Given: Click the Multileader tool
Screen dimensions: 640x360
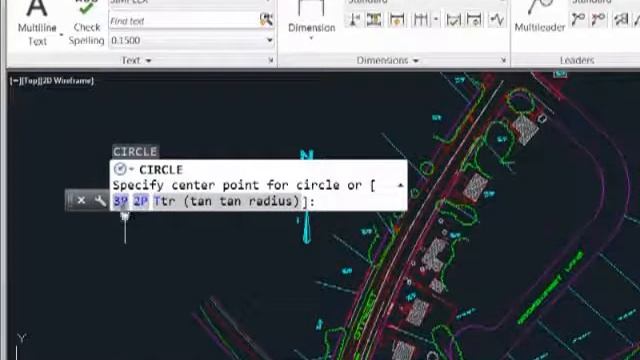Looking at the screenshot, I should point(540,16).
